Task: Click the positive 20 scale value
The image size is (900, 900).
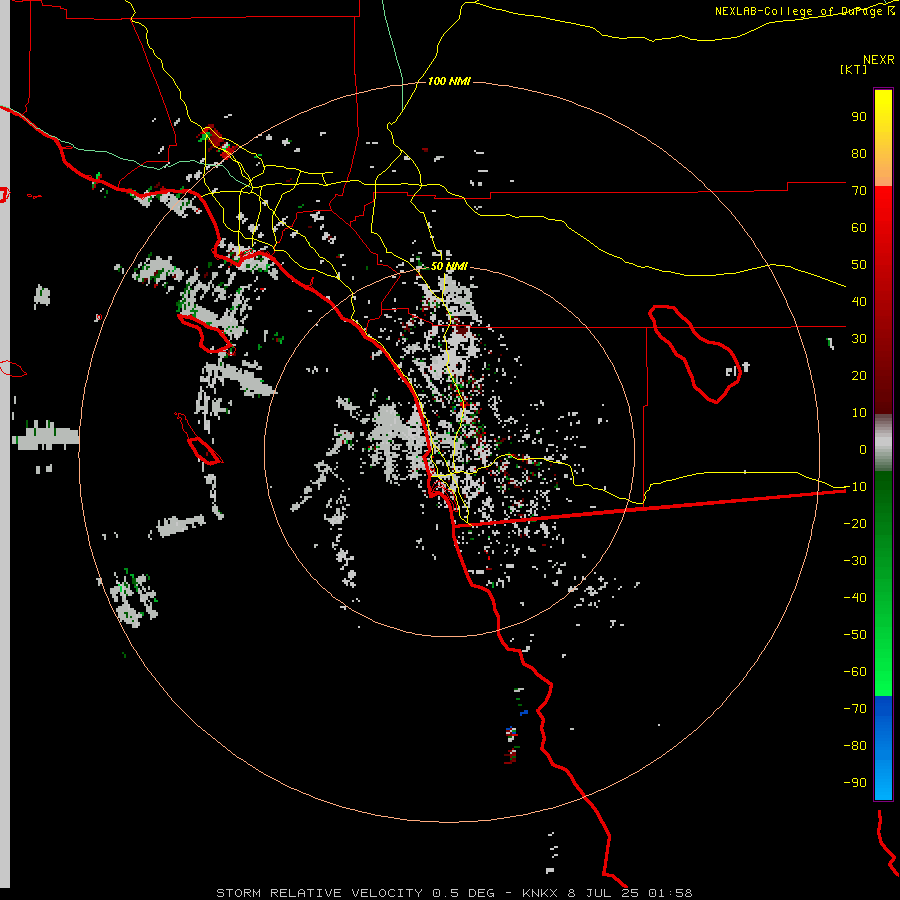Action: (x=859, y=375)
